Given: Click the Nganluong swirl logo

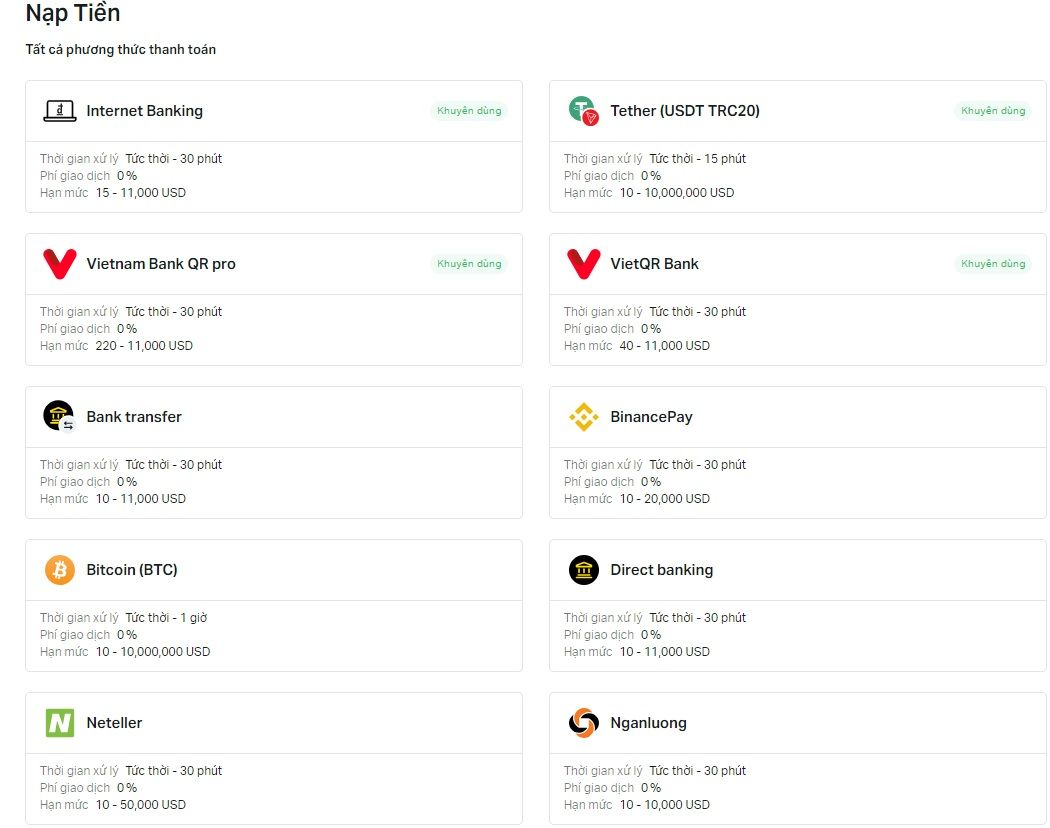Looking at the screenshot, I should pos(583,723).
